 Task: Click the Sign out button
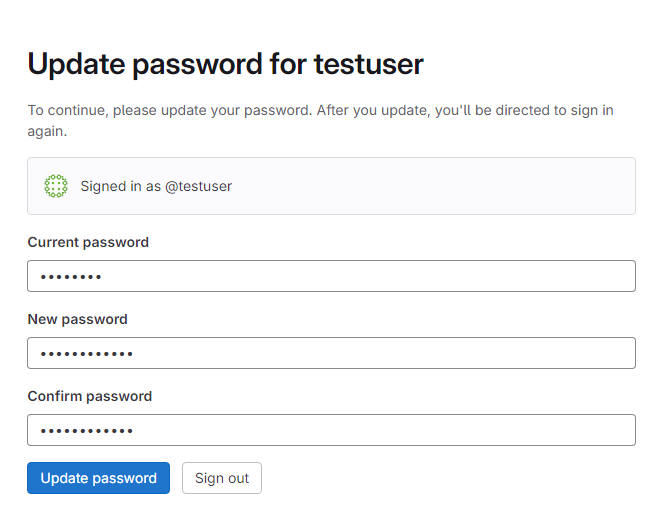tap(222, 478)
